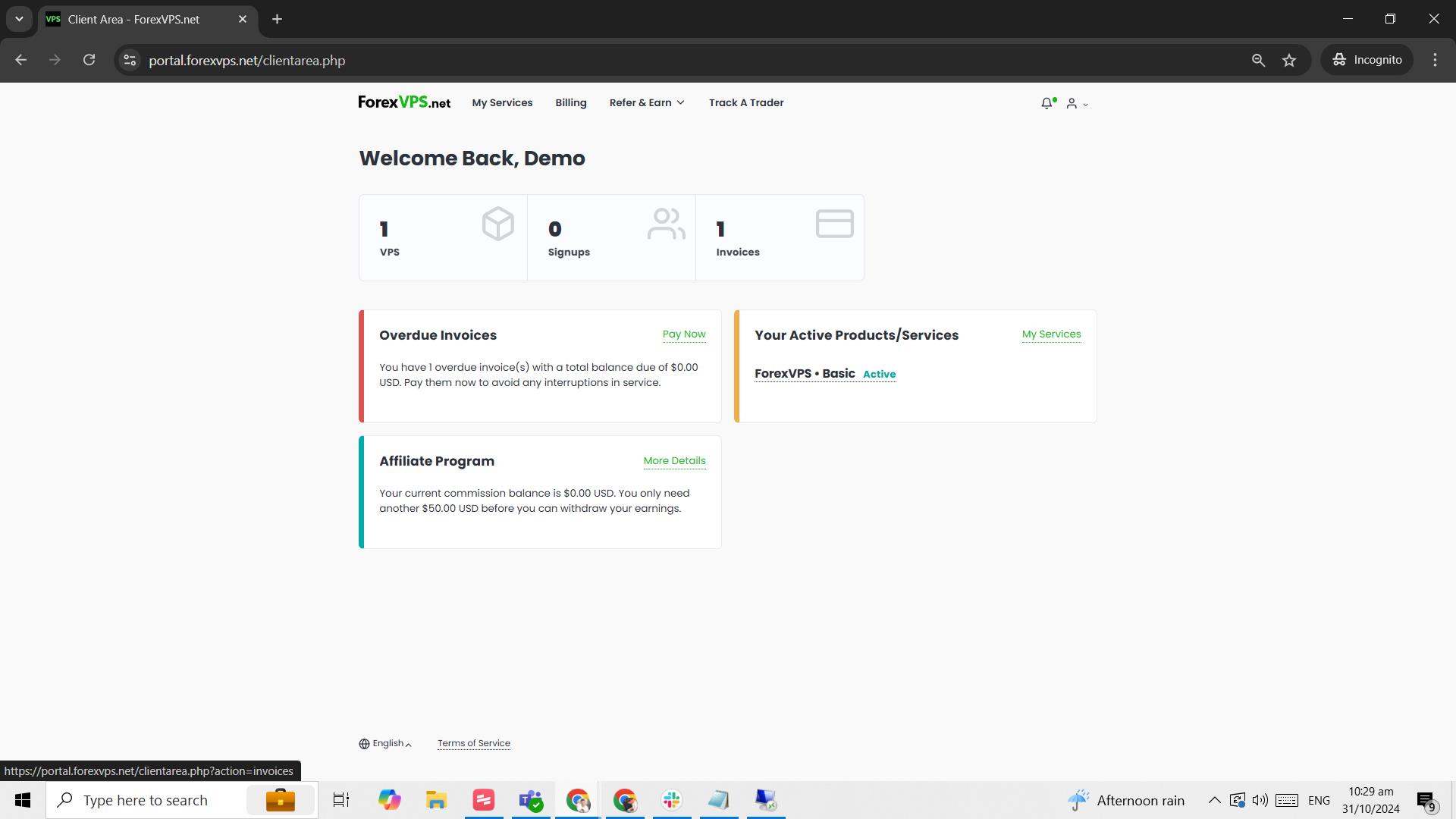The image size is (1456, 819).
Task: Open the notifications bell icon
Action: click(x=1048, y=103)
